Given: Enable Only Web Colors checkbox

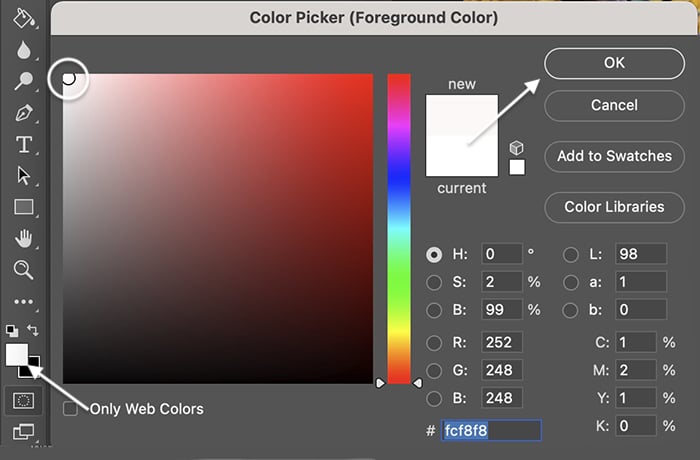Looking at the screenshot, I should [71, 409].
